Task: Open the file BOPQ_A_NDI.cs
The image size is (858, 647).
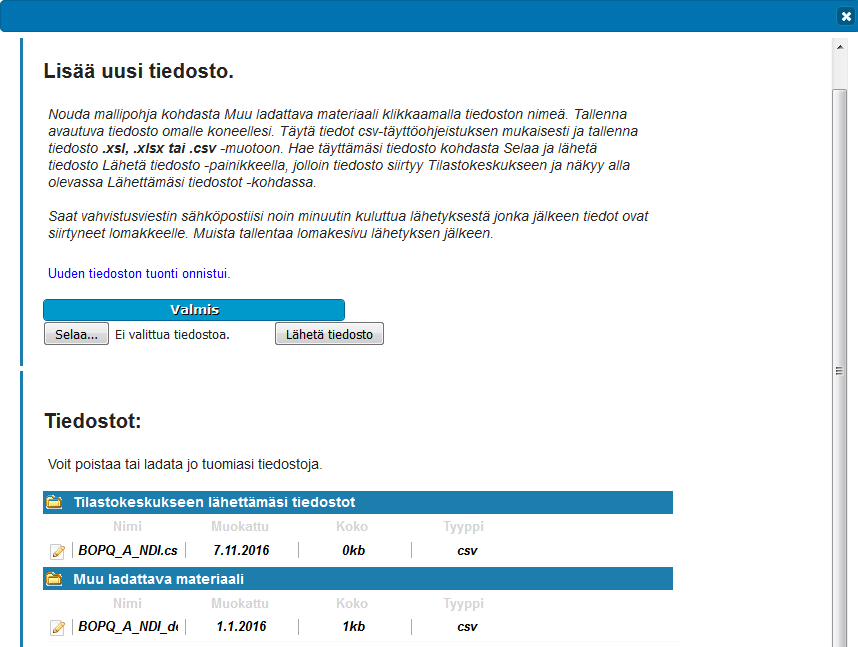Action: (x=128, y=551)
